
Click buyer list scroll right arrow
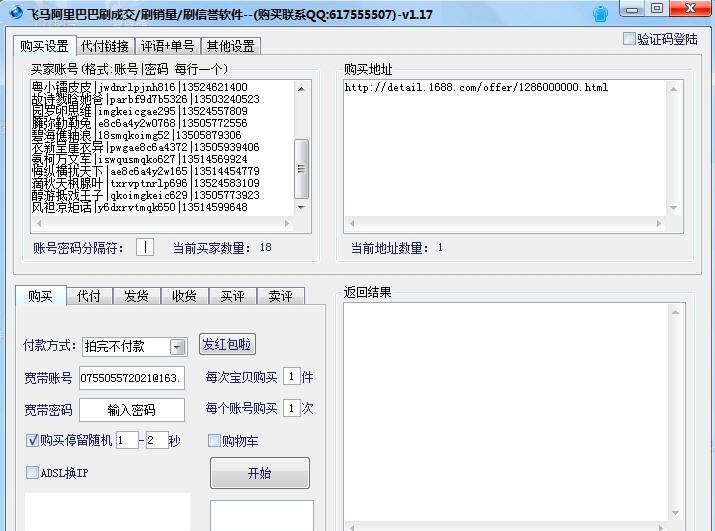point(287,223)
